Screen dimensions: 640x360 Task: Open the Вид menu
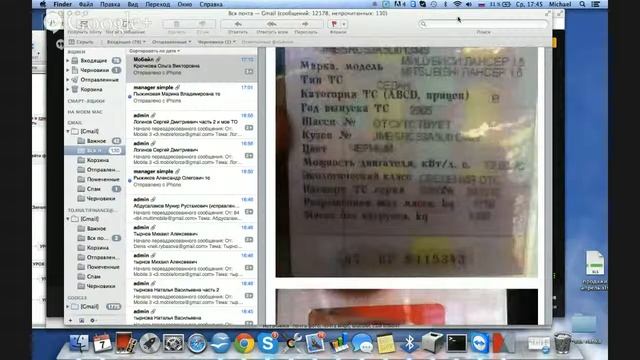[x=133, y=4]
